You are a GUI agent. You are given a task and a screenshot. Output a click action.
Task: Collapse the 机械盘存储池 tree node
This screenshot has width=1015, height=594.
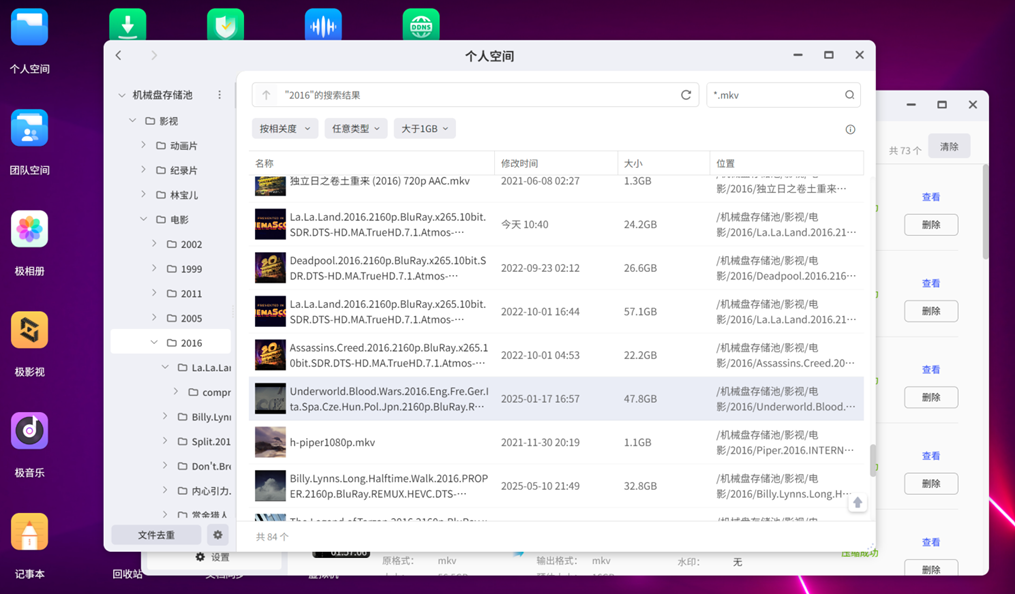point(122,95)
